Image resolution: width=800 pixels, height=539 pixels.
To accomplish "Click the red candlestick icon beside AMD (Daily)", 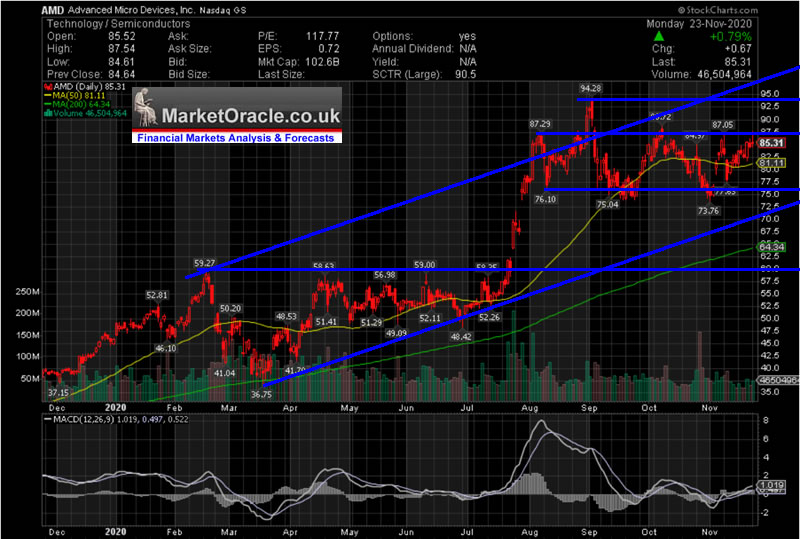I will [x=47, y=87].
